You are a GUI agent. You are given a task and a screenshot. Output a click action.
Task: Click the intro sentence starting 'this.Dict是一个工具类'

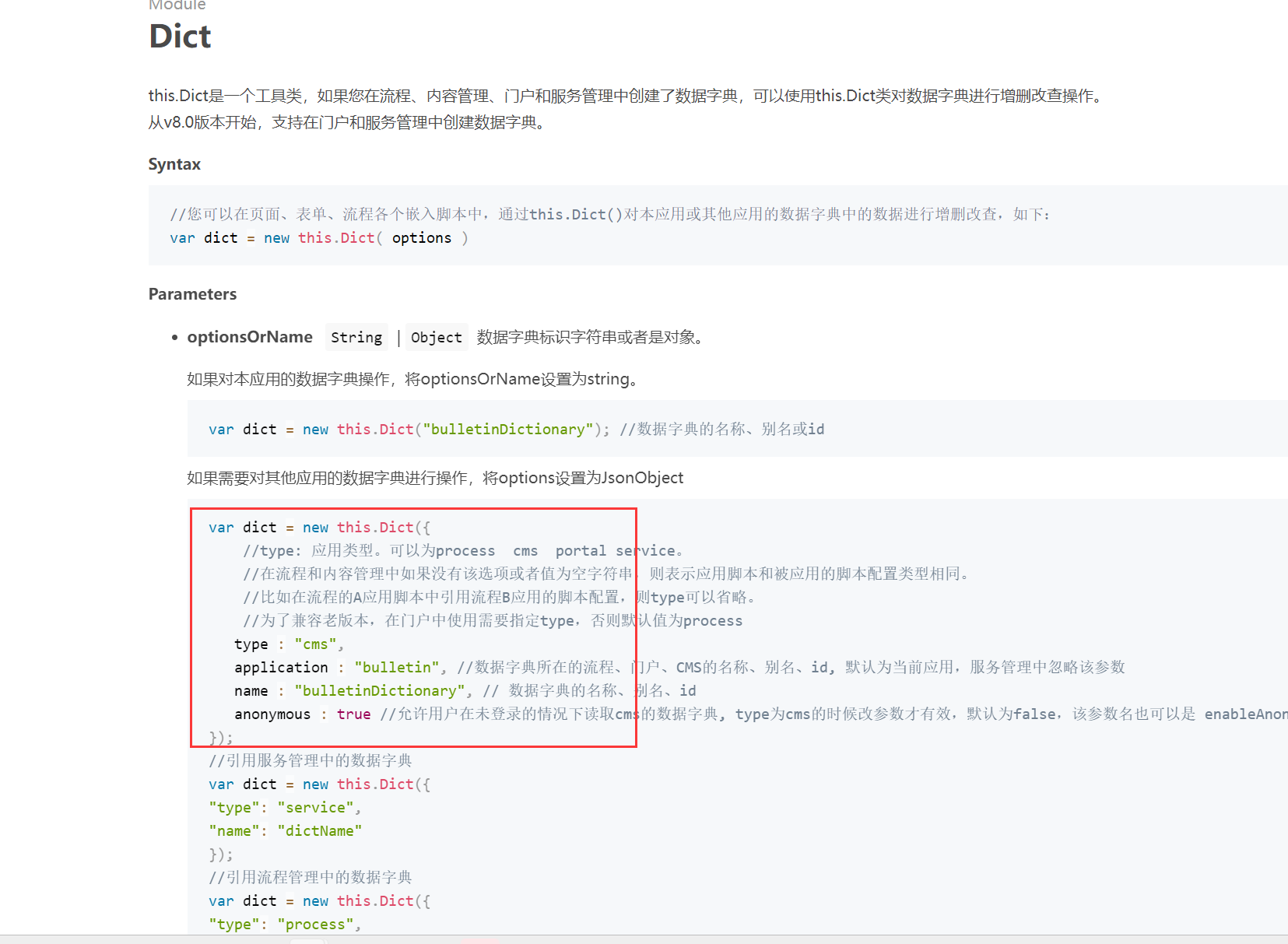pyautogui.click(x=627, y=96)
